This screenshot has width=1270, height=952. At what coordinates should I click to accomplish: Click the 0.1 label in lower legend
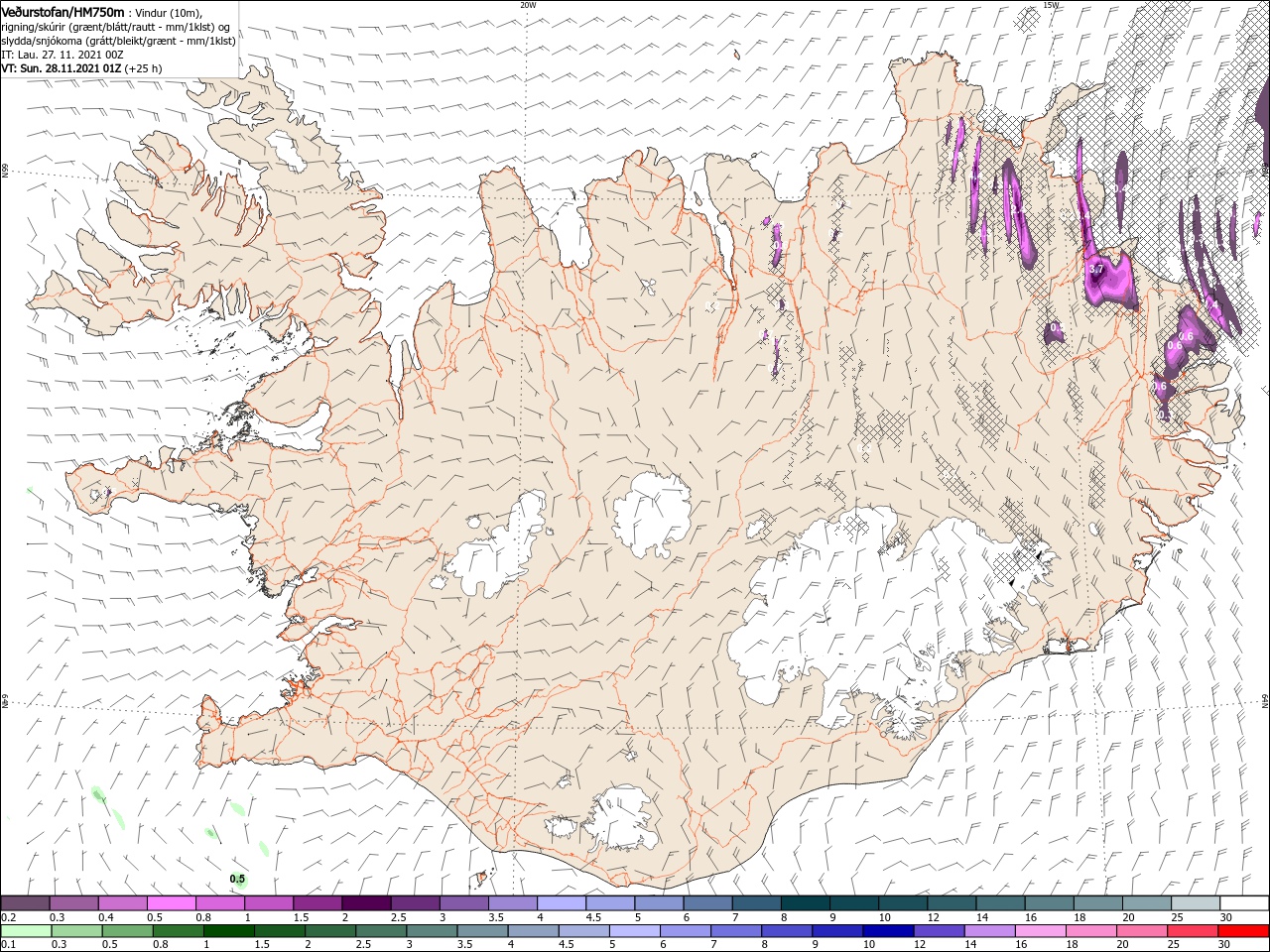[x=8, y=945]
